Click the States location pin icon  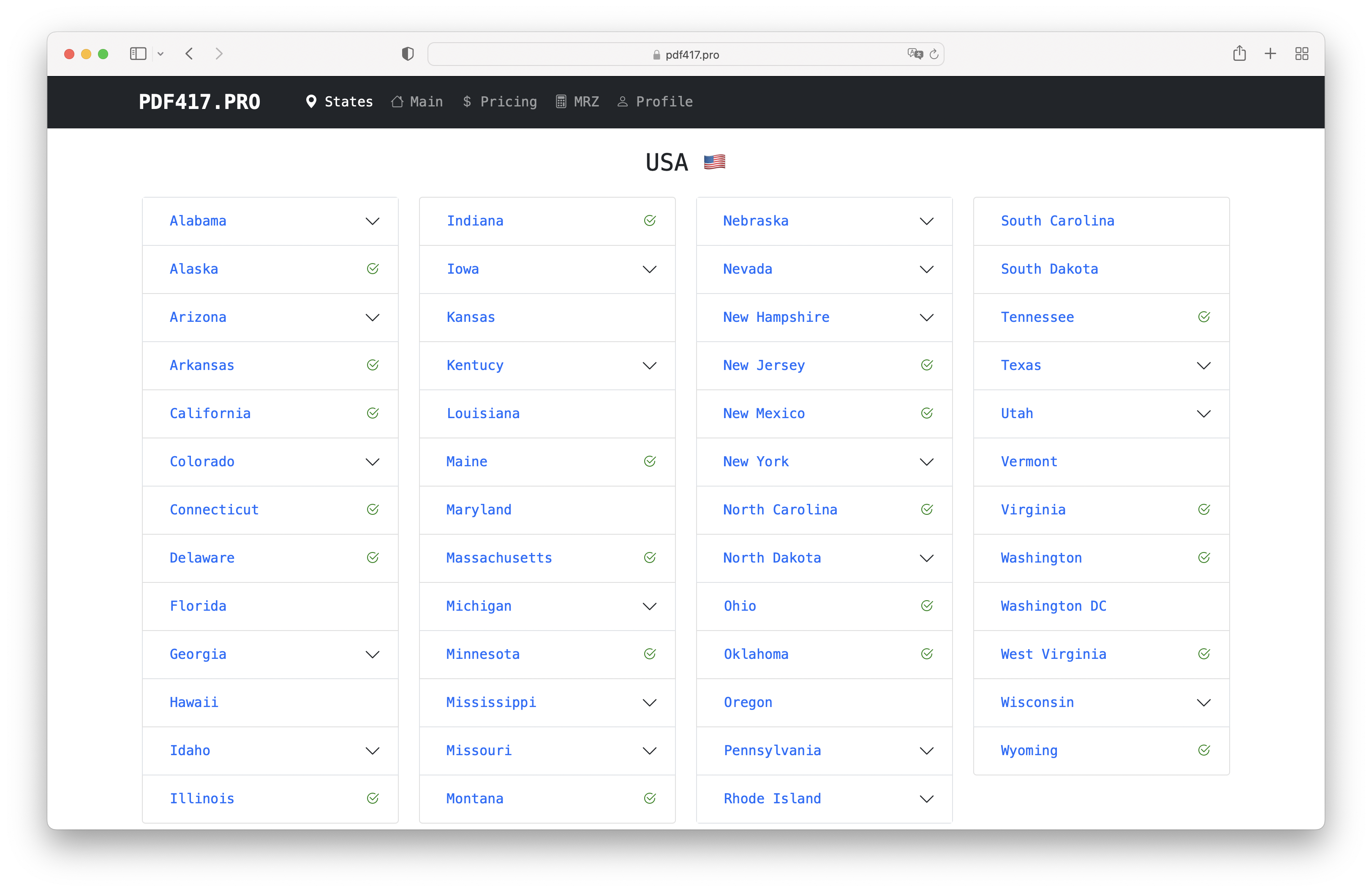coord(311,101)
